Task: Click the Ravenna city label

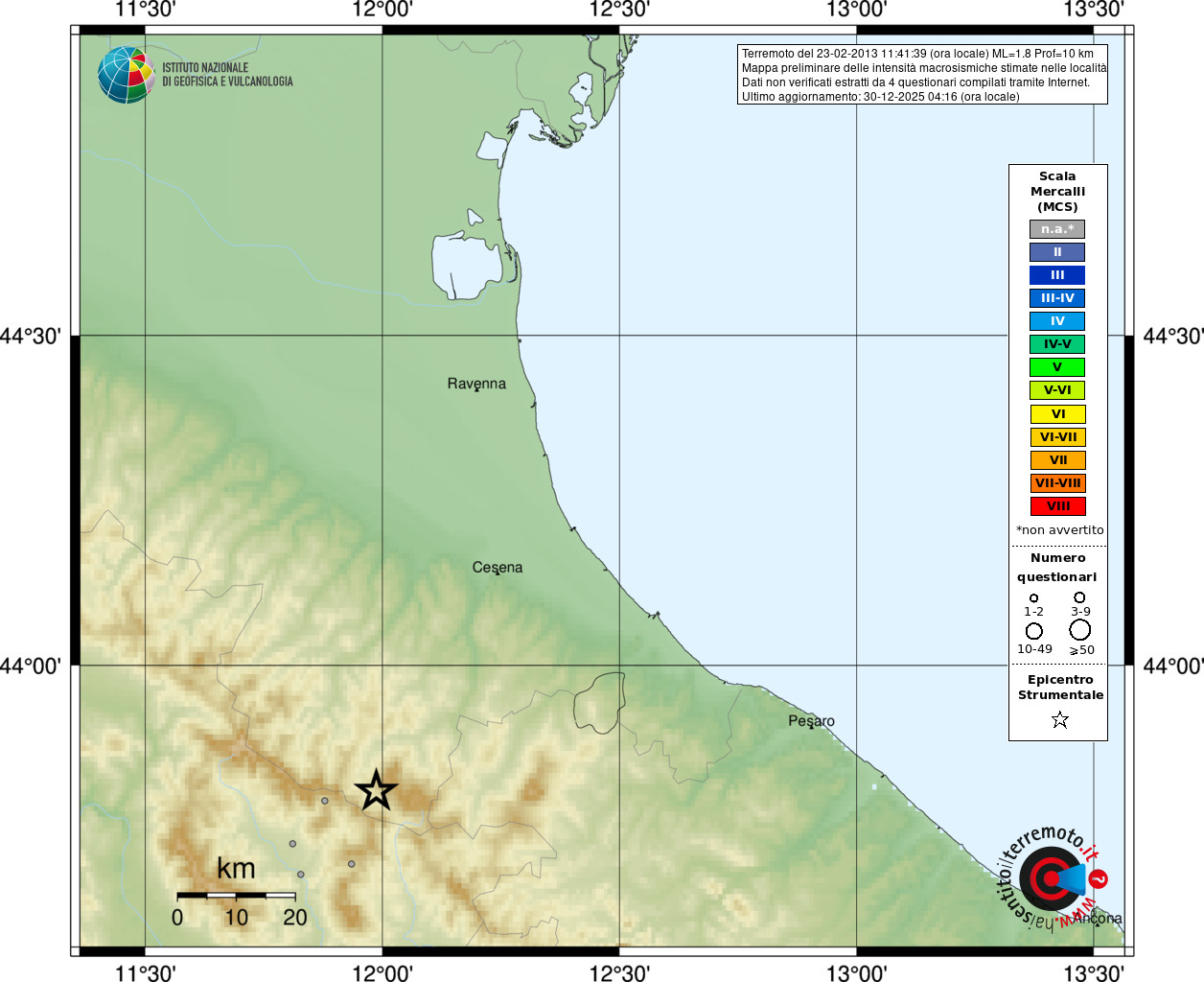Action: (476, 384)
